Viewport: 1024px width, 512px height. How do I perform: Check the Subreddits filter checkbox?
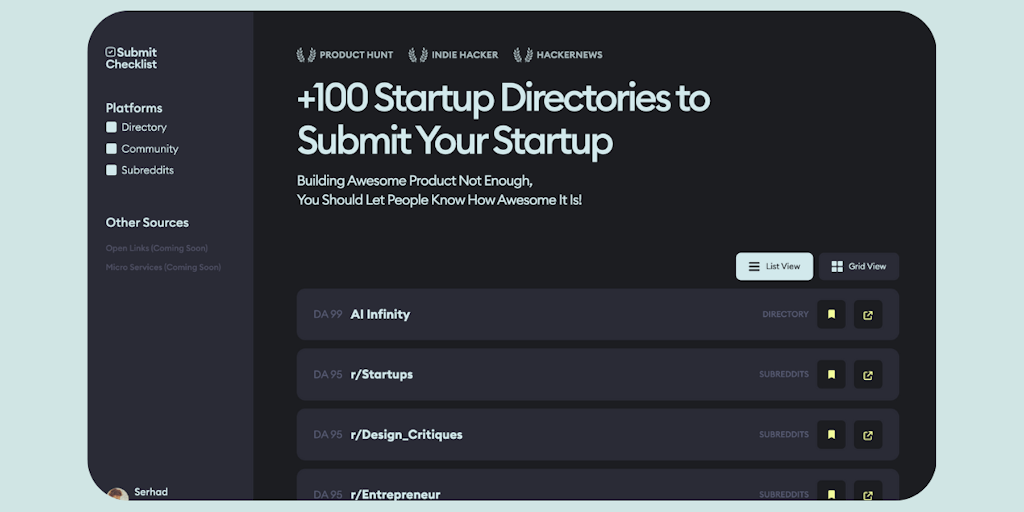112,170
